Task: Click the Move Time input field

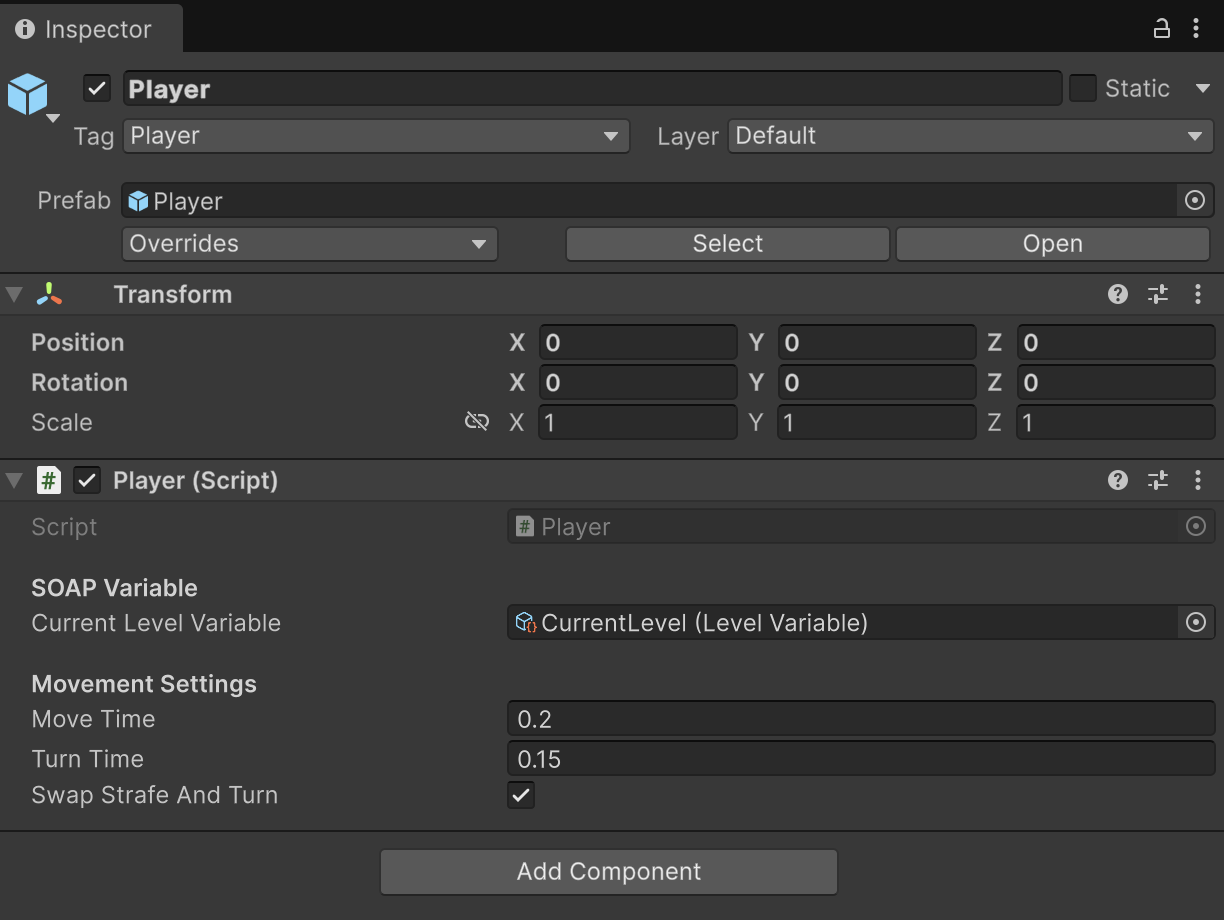Action: [860, 719]
